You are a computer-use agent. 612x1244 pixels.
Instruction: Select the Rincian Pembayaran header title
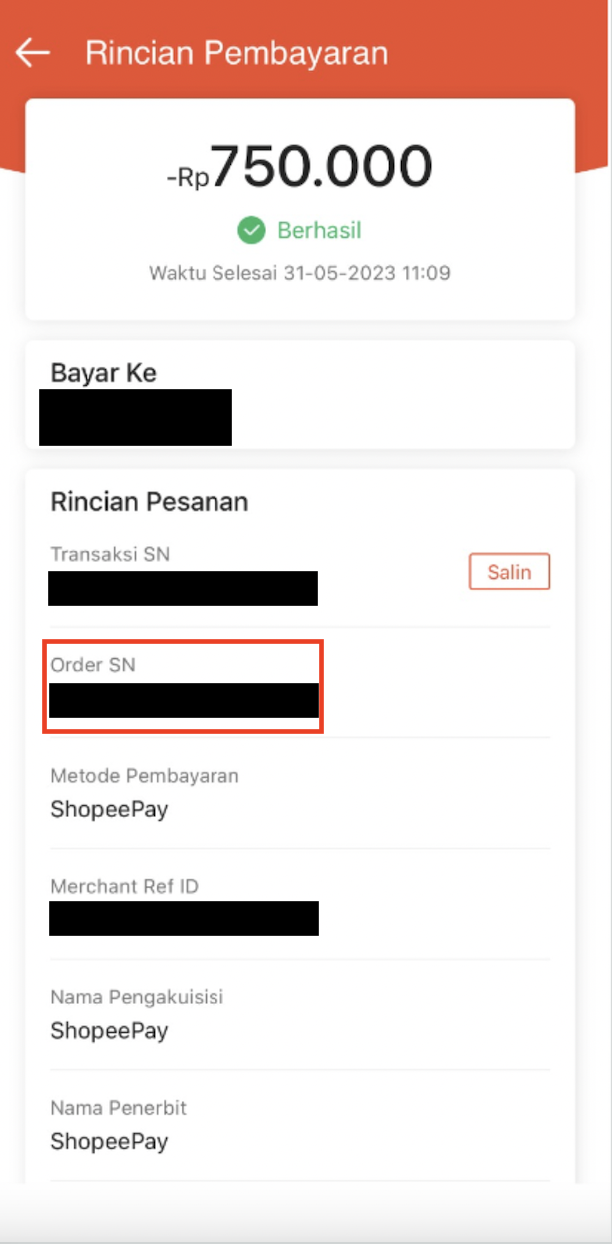point(236,53)
